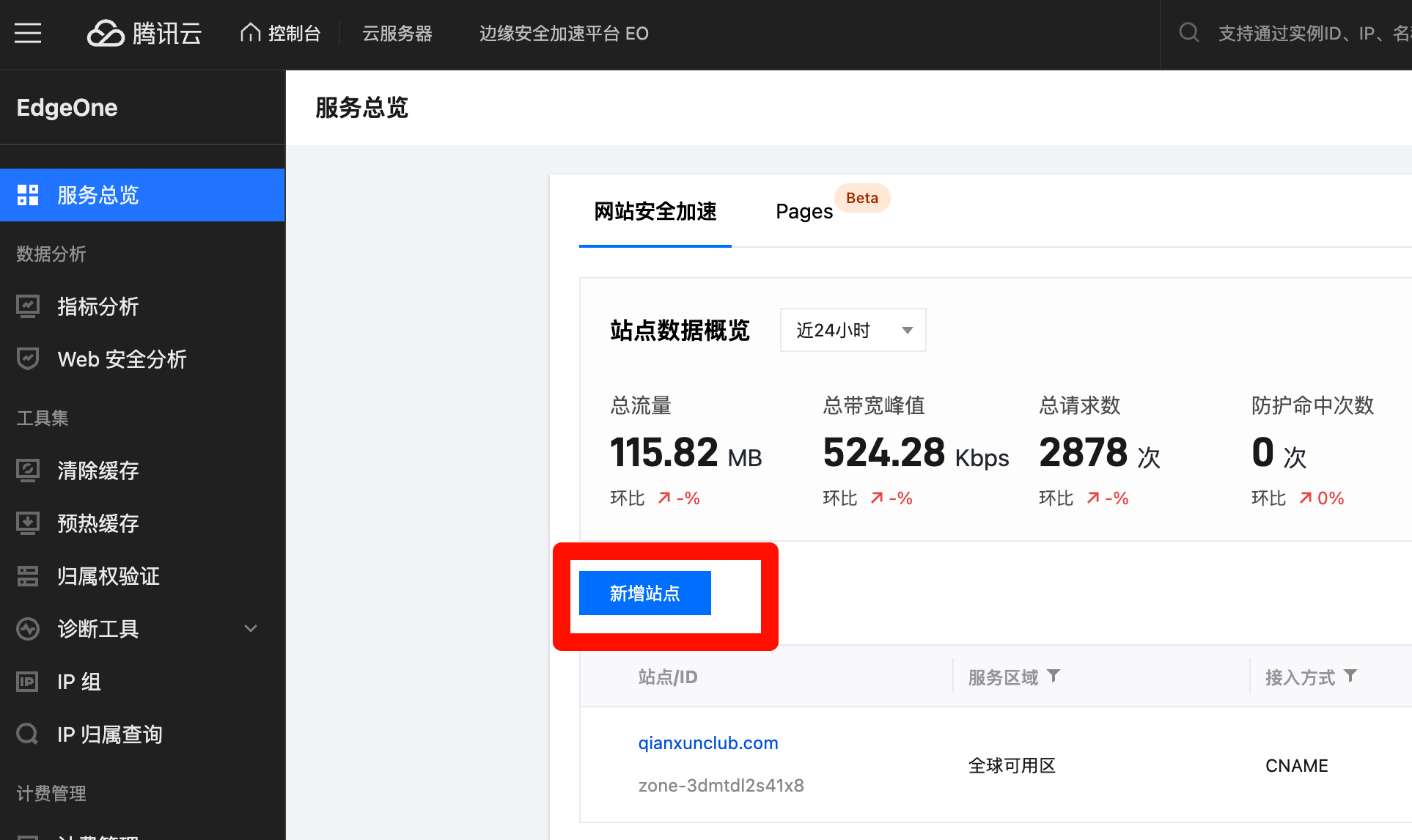Open 边缘安全加速平台 EO in top navigation
This screenshot has height=840, width=1412.
click(564, 33)
